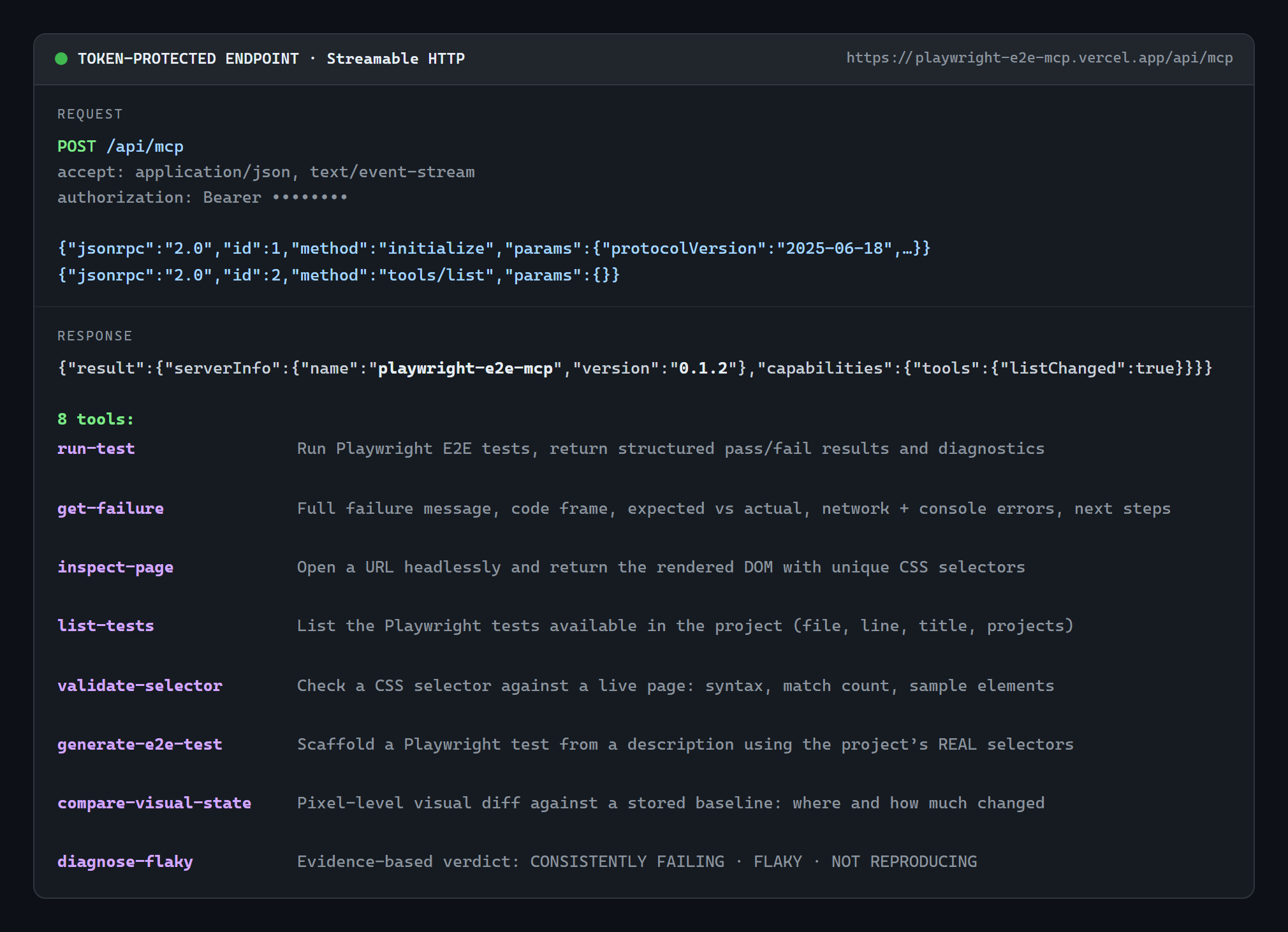Click the generate-e2e-test tool name
The height and width of the screenshot is (932, 1288).
[x=140, y=745]
